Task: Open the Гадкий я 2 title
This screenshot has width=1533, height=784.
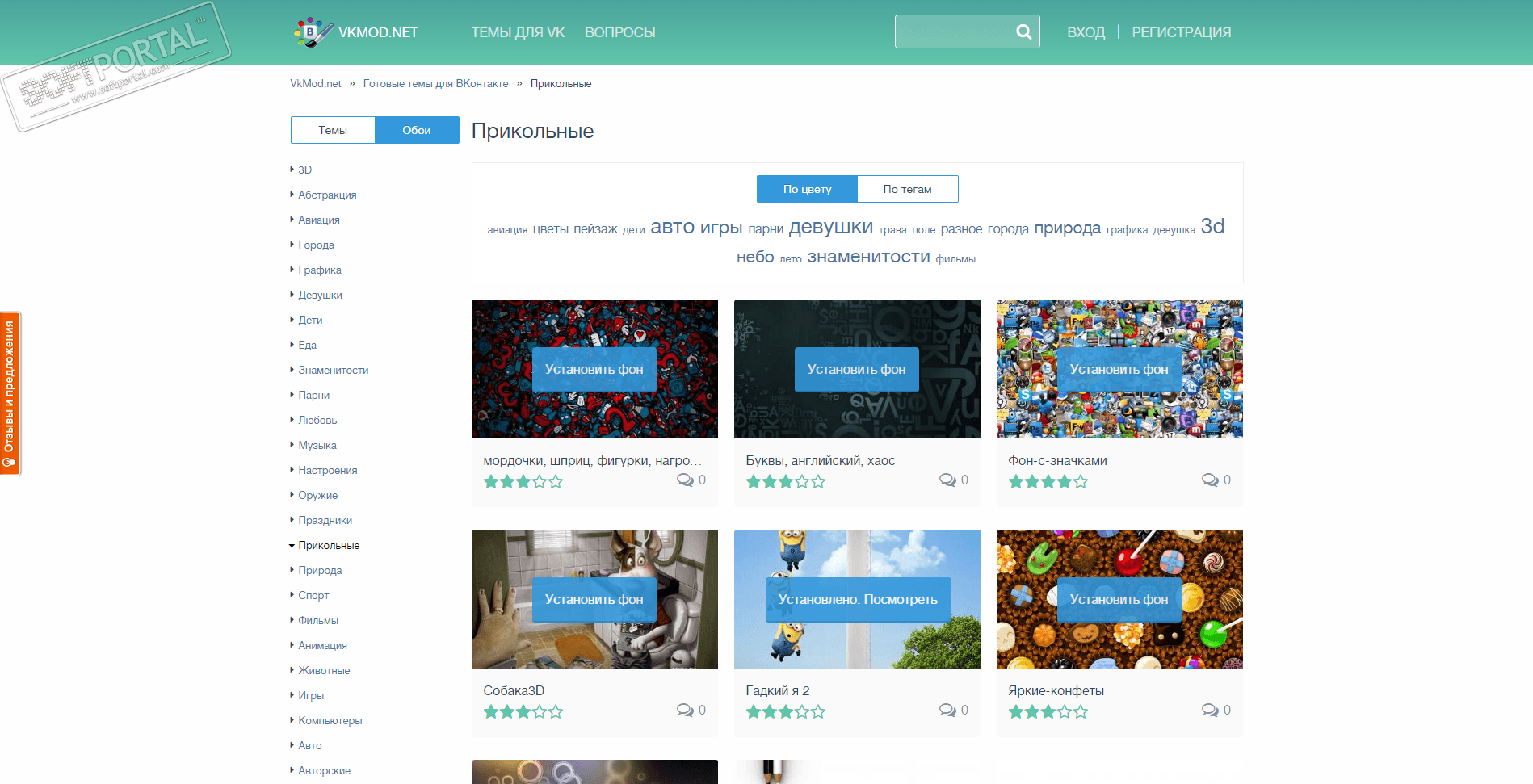Action: [x=778, y=691]
